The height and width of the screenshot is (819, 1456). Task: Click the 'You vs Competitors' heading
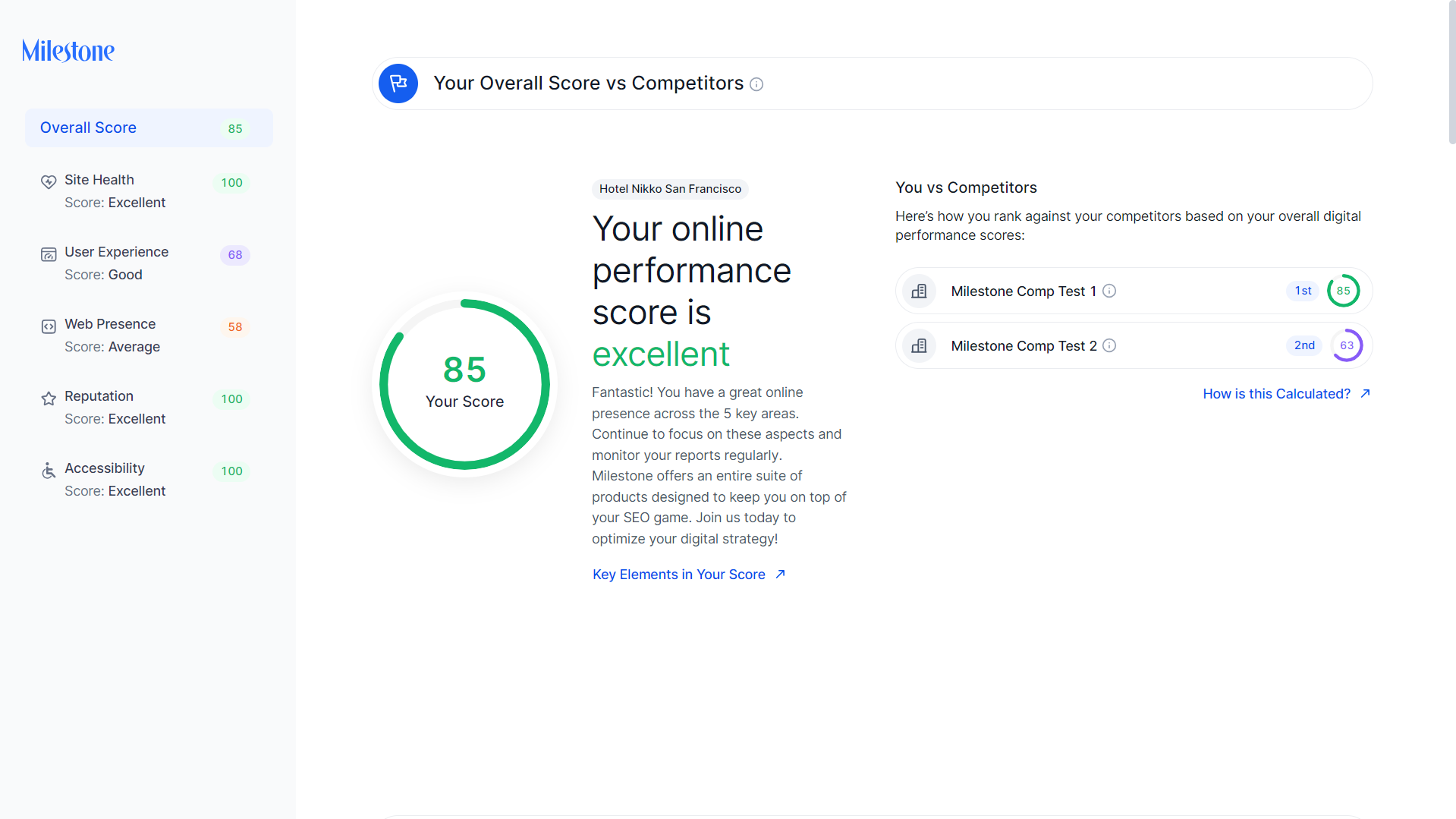(x=966, y=187)
